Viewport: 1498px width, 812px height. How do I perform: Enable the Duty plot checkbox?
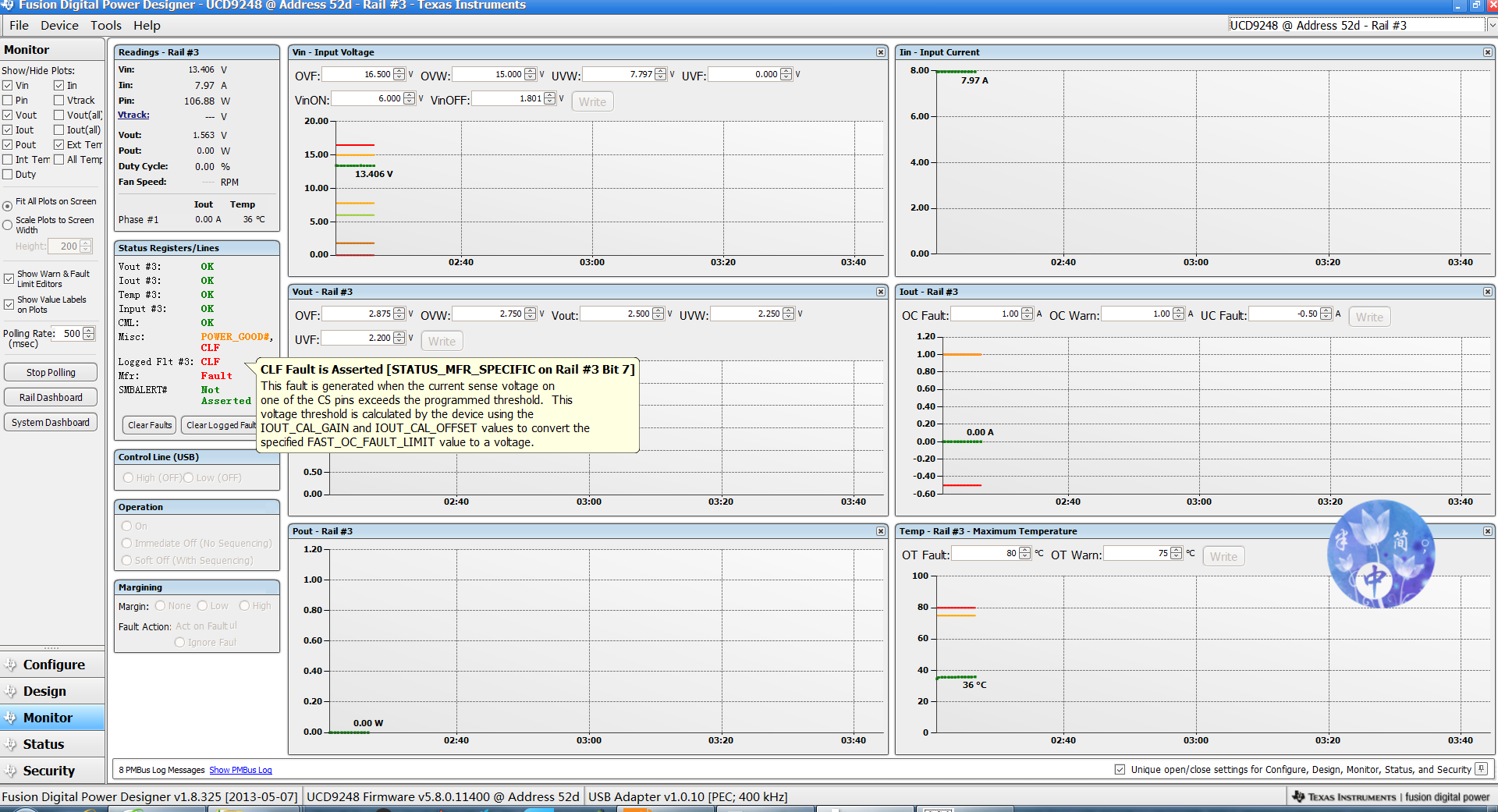(x=7, y=175)
